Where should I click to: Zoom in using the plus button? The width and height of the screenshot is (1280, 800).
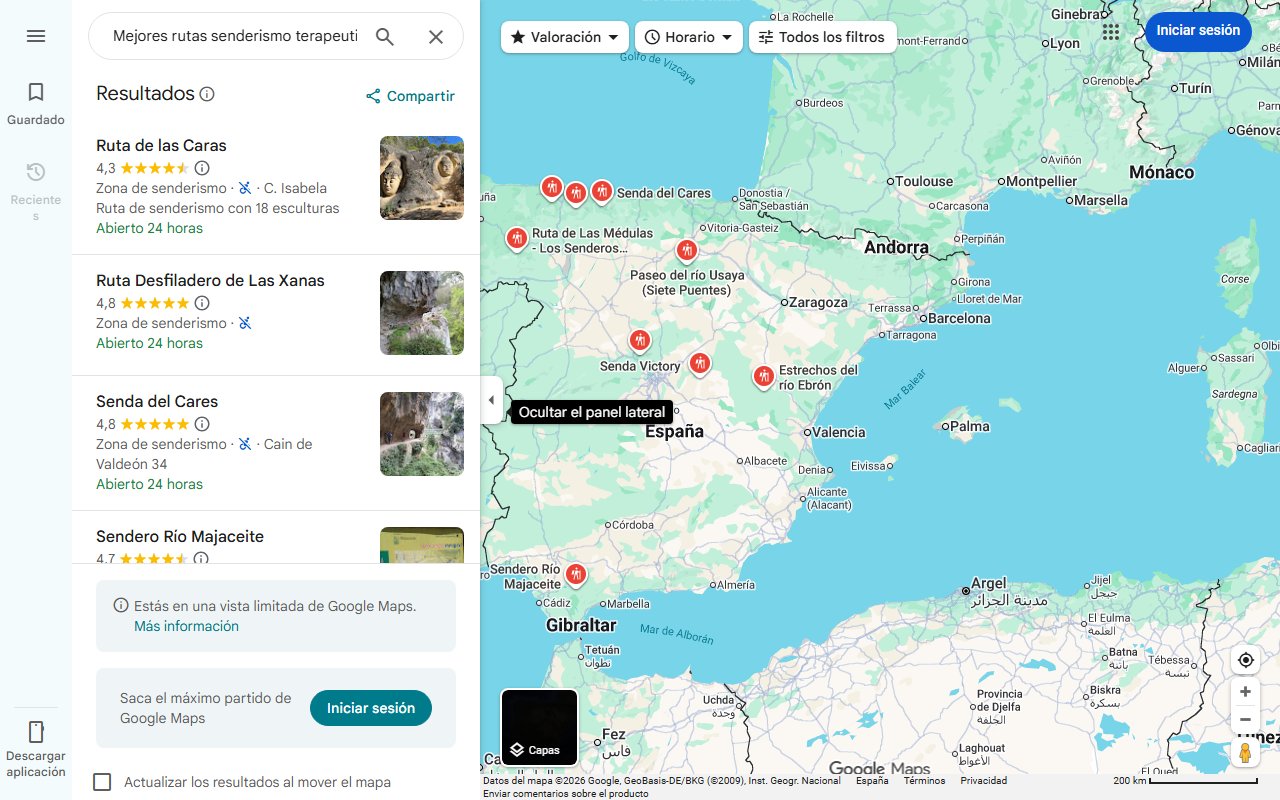click(x=1245, y=691)
